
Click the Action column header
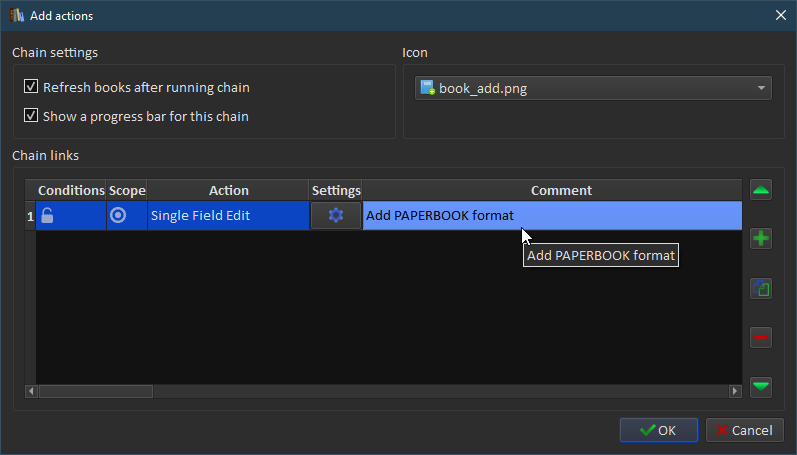(x=228, y=190)
